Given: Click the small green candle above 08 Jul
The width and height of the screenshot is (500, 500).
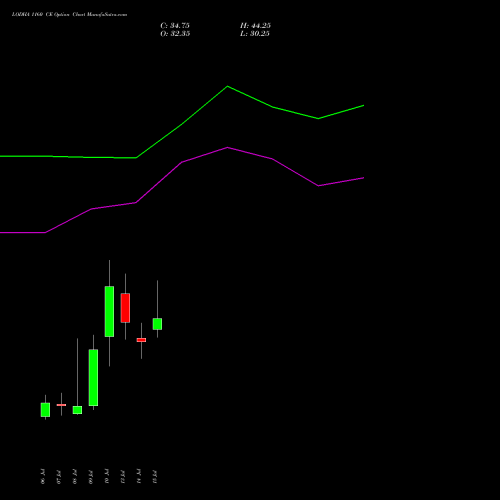Looking at the screenshot, I should pyautogui.click(x=77, y=410).
